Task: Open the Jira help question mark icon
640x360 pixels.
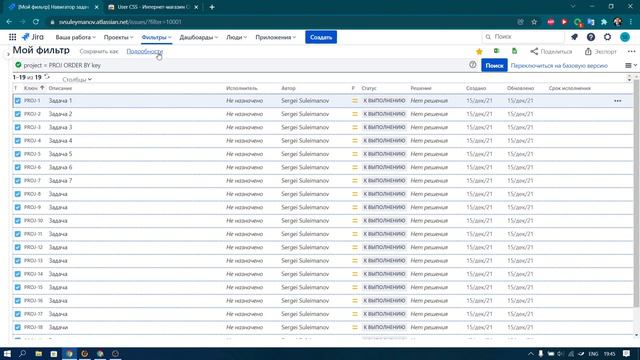Action: click(x=591, y=37)
